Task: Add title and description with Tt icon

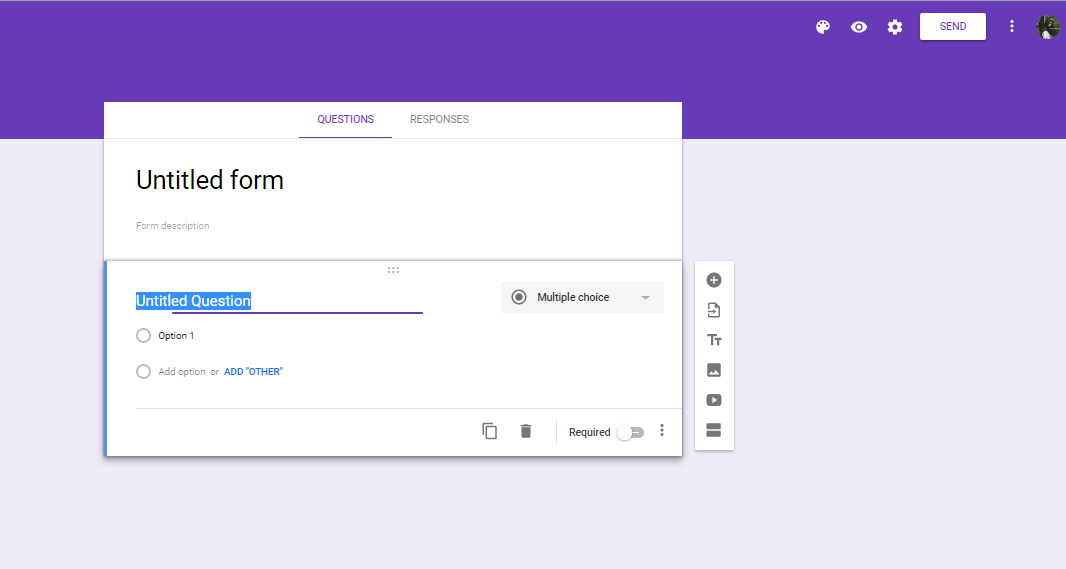Action: click(x=714, y=340)
